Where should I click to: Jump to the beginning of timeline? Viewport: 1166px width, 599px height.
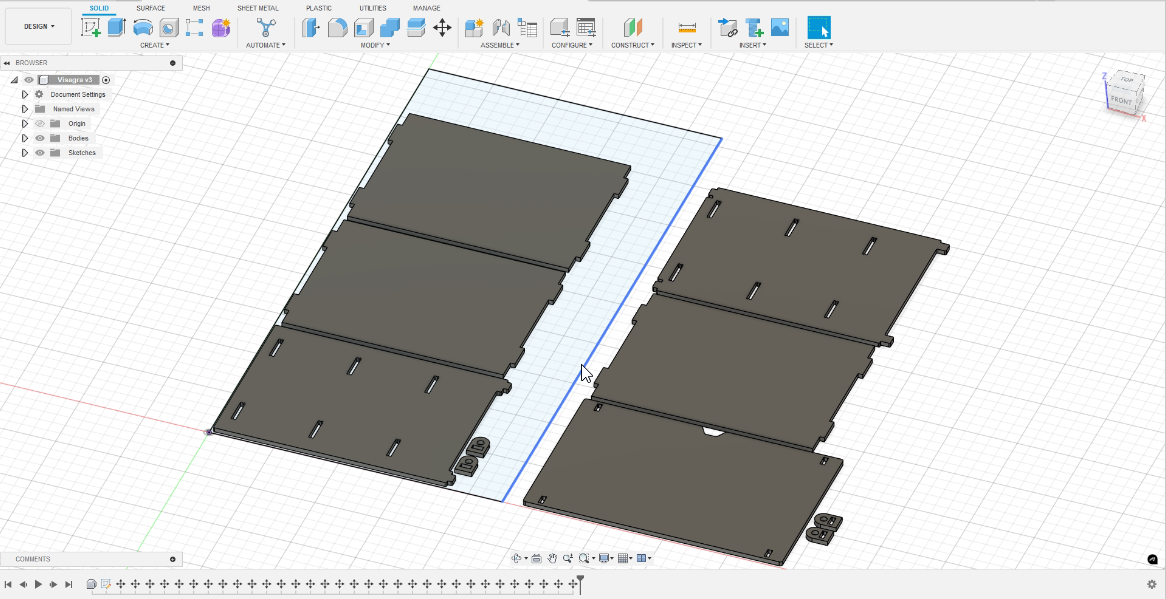coord(8,585)
